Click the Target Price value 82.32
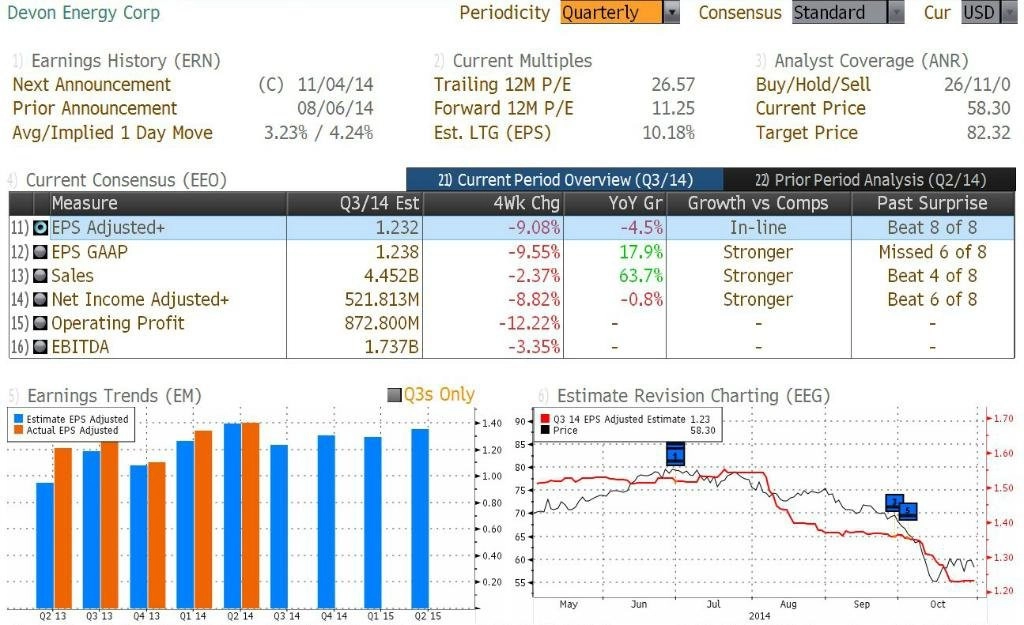1024x625 pixels. pos(989,133)
